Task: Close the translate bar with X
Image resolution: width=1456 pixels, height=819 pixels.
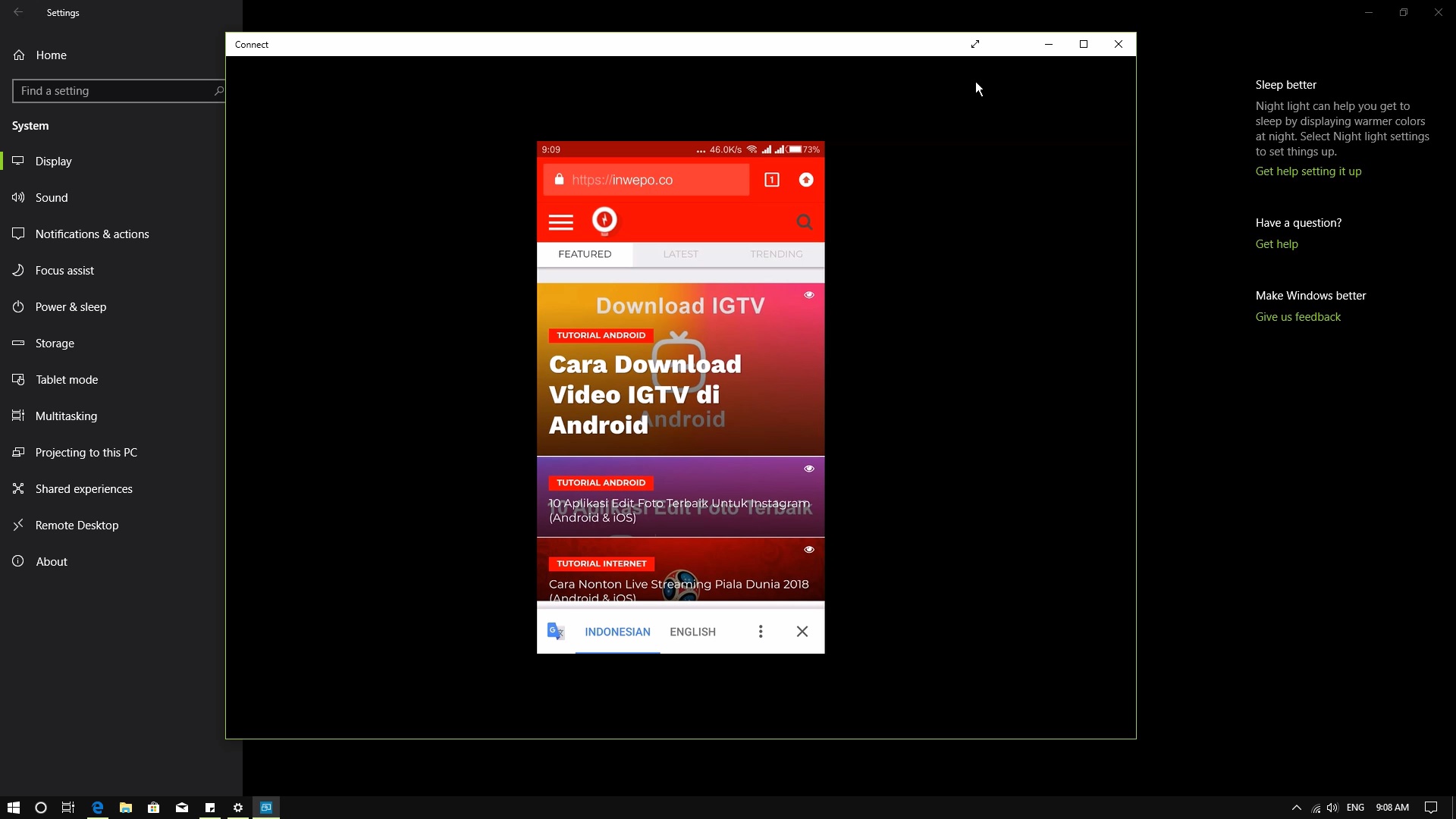Action: pyautogui.click(x=802, y=632)
